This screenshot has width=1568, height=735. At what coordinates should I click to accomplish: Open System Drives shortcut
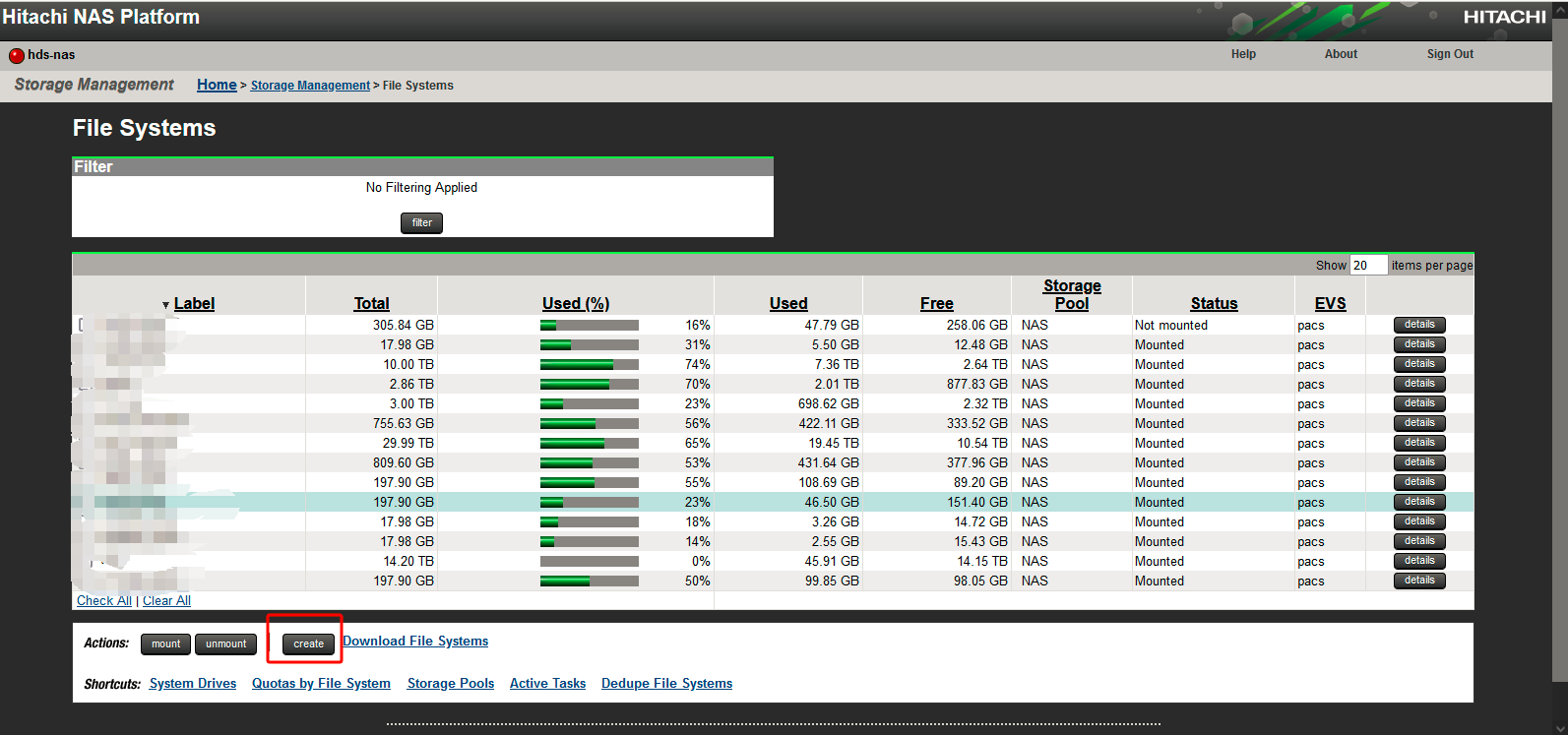click(193, 683)
